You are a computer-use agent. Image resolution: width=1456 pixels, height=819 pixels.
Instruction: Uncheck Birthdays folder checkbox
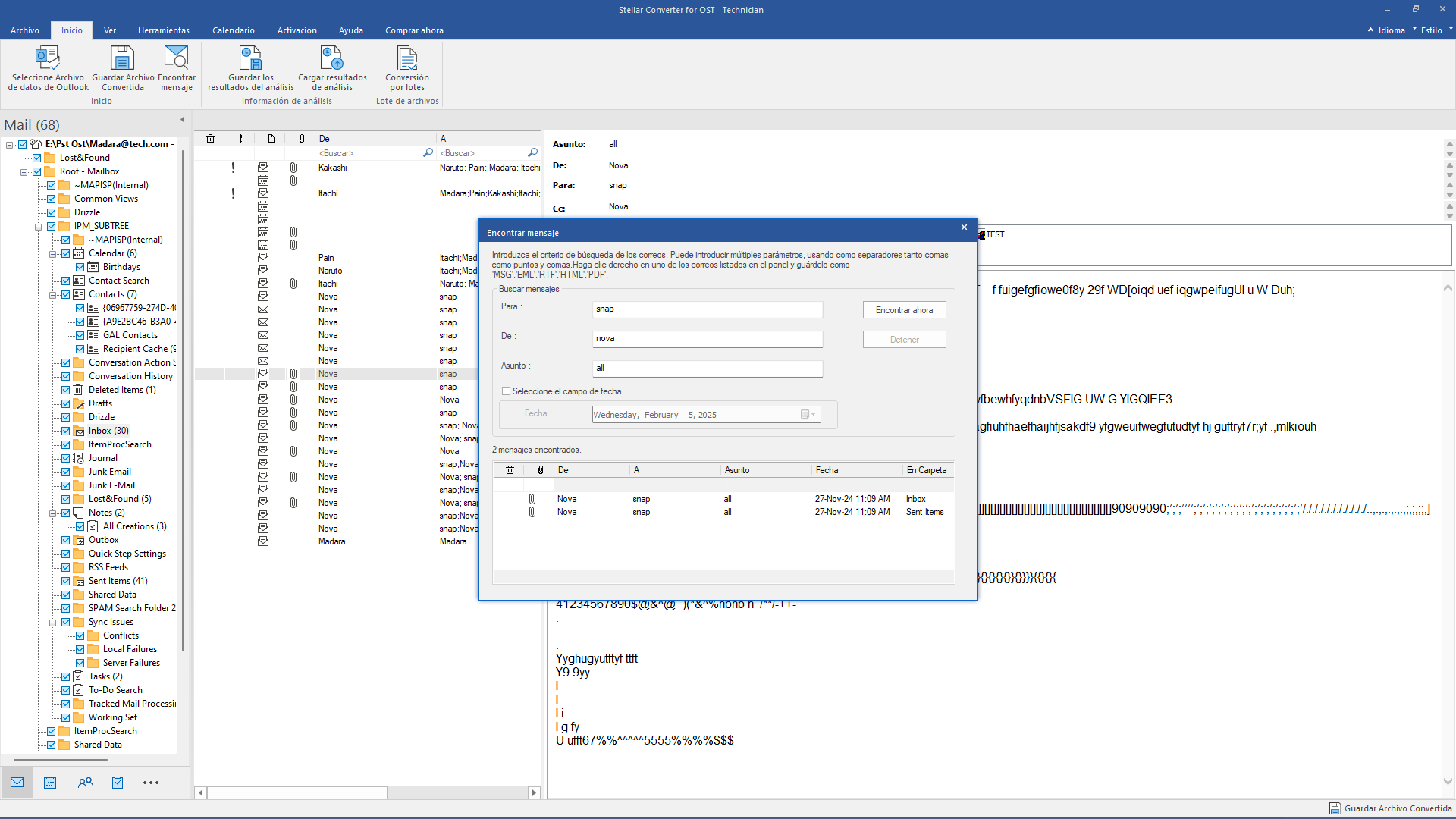(x=80, y=267)
